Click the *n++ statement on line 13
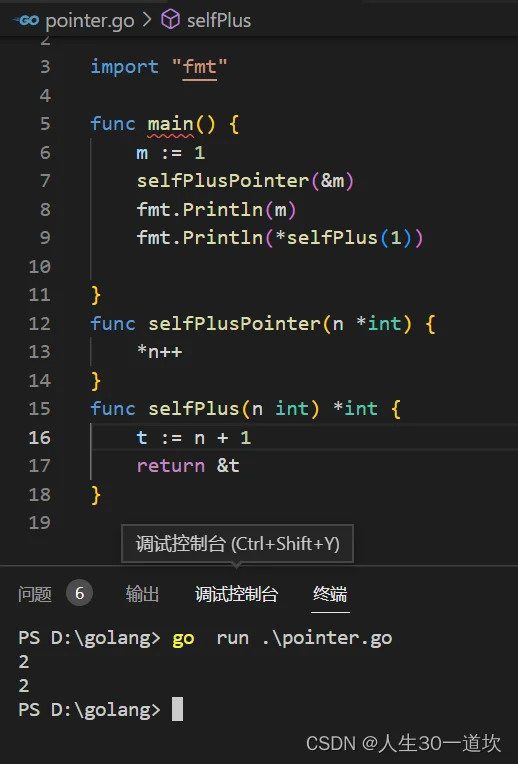This screenshot has height=764, width=518. pos(160,351)
